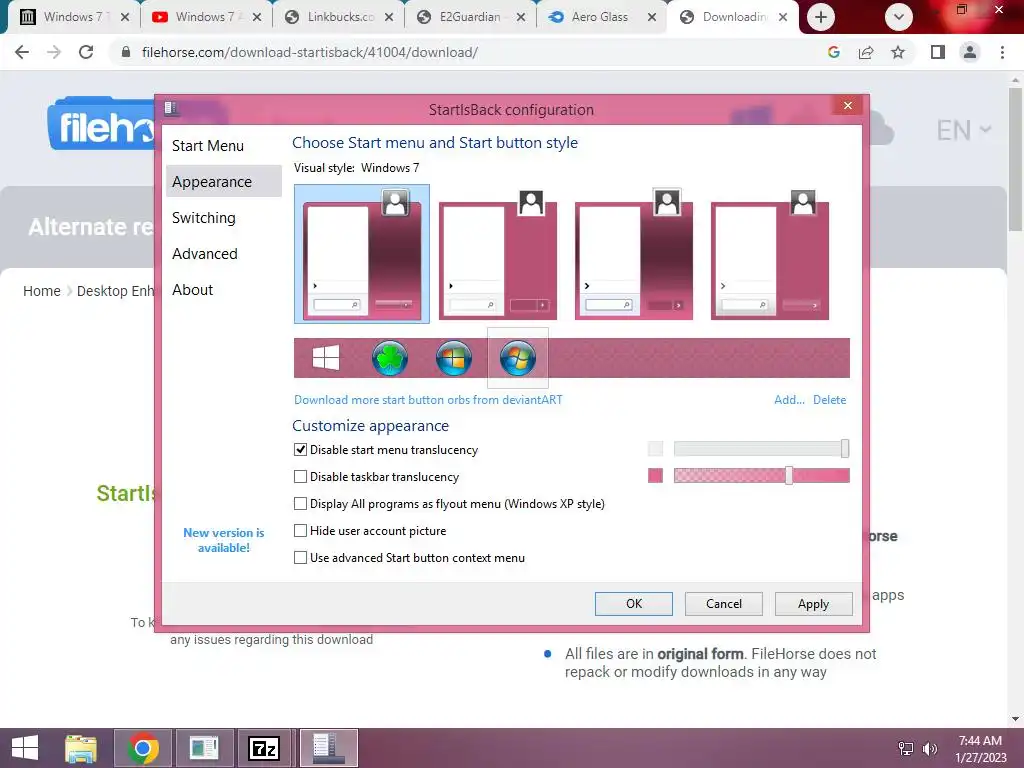Select the third start menu style thumbnail
This screenshot has height=768, width=1024.
point(633,253)
